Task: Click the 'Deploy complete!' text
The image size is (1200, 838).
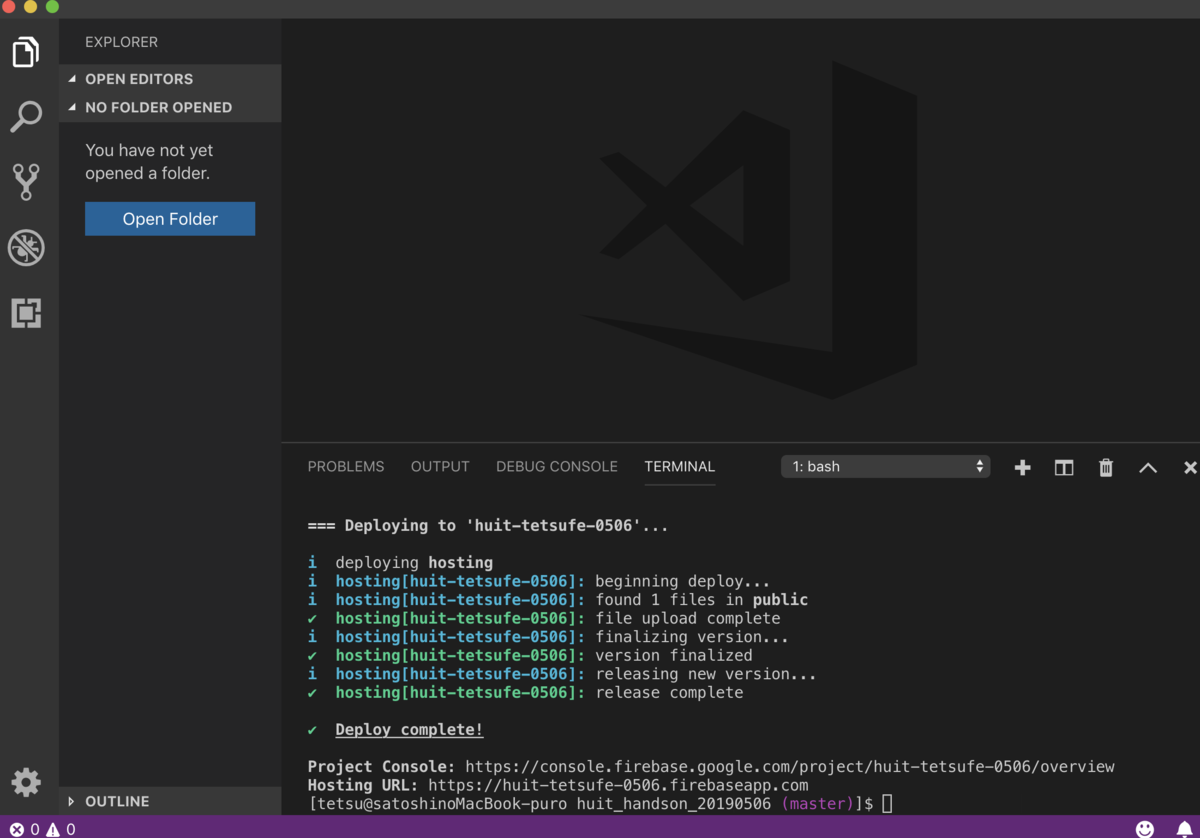Action: coord(409,730)
